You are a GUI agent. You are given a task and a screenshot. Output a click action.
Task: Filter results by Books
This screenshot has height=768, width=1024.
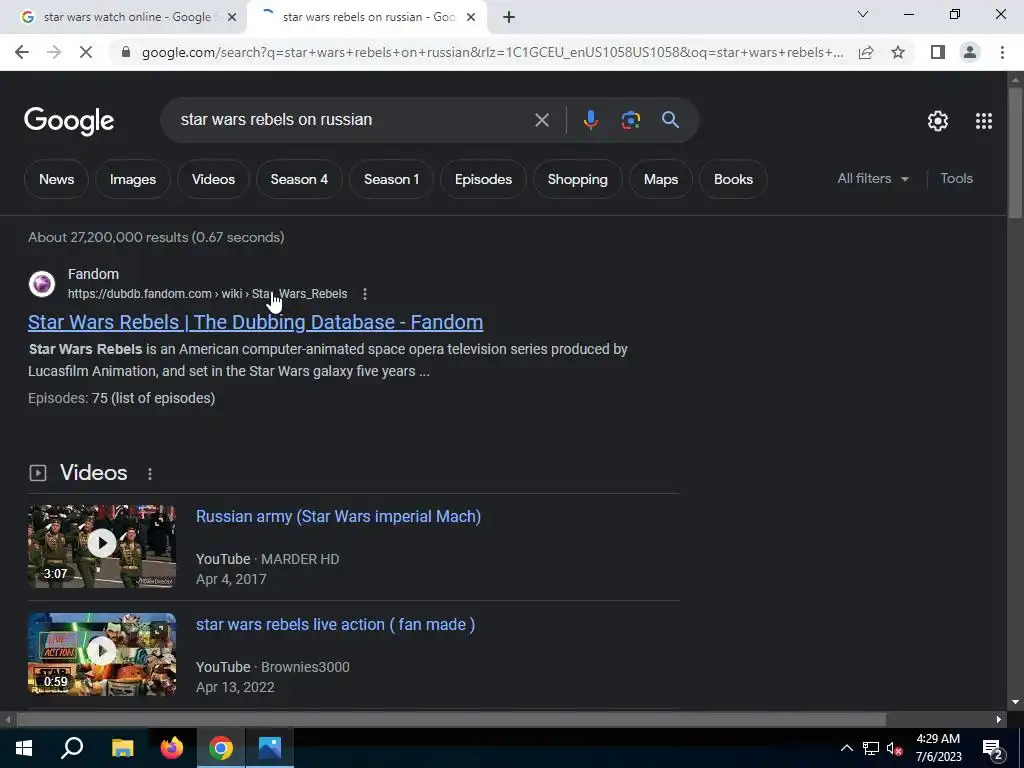pyautogui.click(x=733, y=179)
